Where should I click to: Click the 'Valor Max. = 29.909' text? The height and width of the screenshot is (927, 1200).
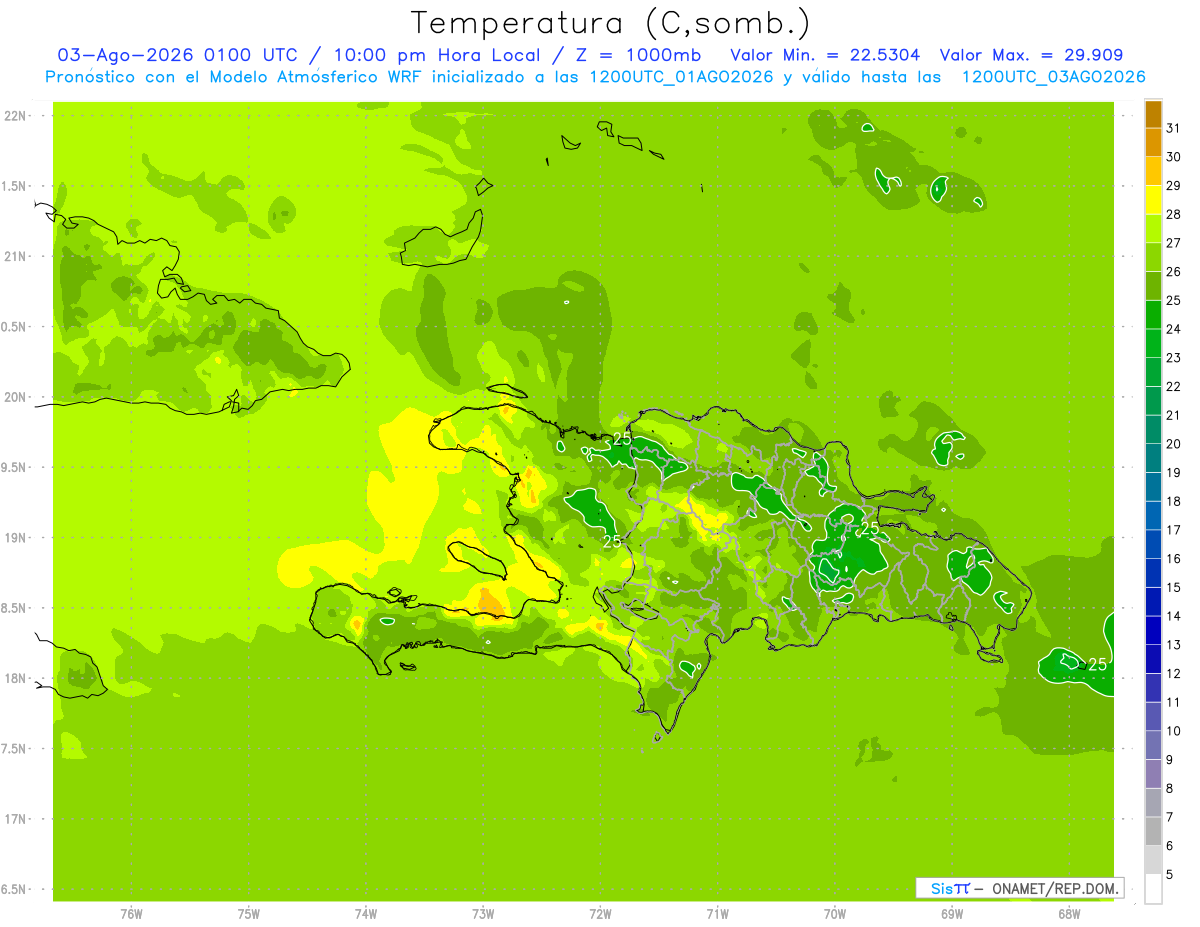coord(1031,55)
